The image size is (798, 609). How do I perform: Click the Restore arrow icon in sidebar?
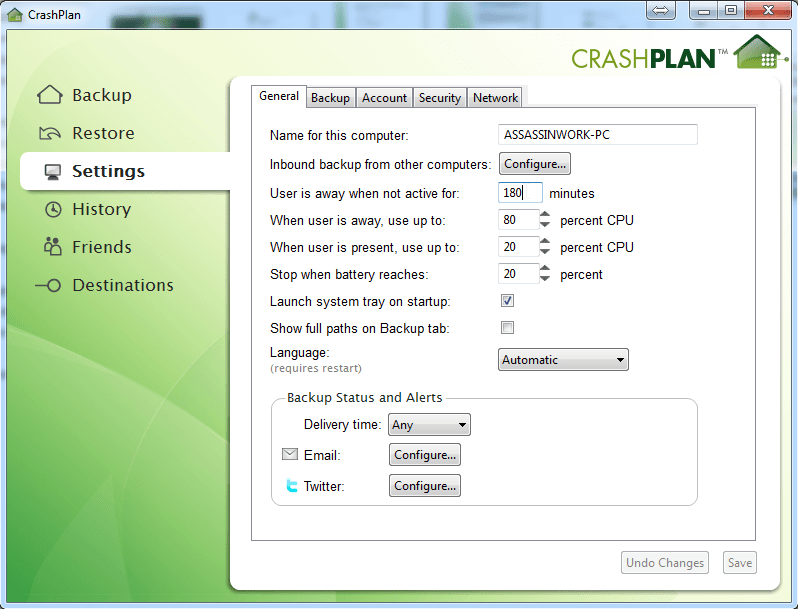click(50, 133)
